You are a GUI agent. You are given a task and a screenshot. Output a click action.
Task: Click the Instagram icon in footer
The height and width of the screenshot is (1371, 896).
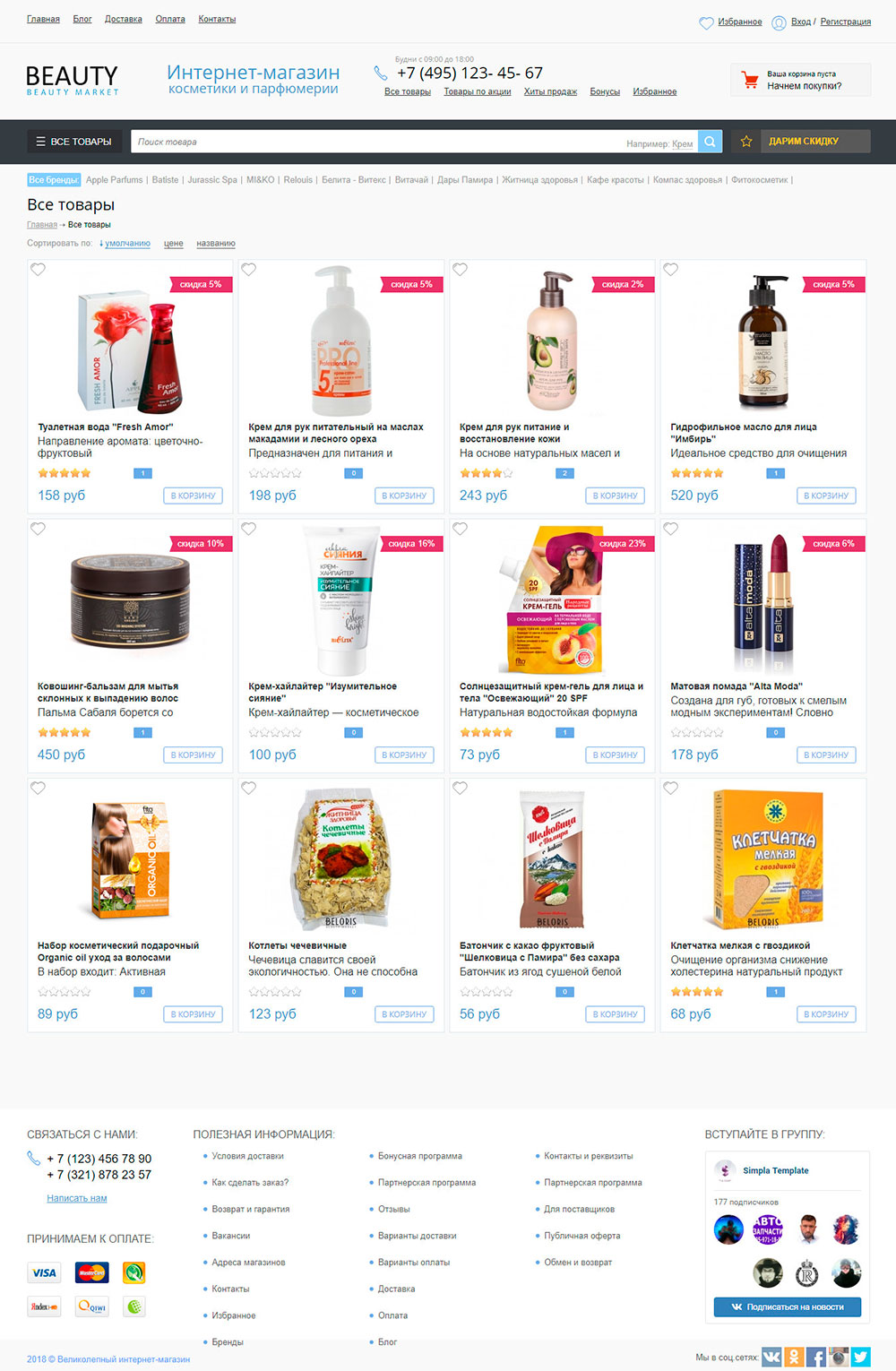point(839,1357)
